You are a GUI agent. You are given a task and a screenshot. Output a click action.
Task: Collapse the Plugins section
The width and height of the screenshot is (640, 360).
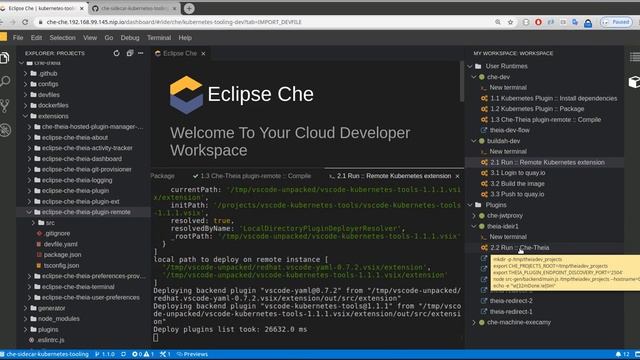coord(470,205)
